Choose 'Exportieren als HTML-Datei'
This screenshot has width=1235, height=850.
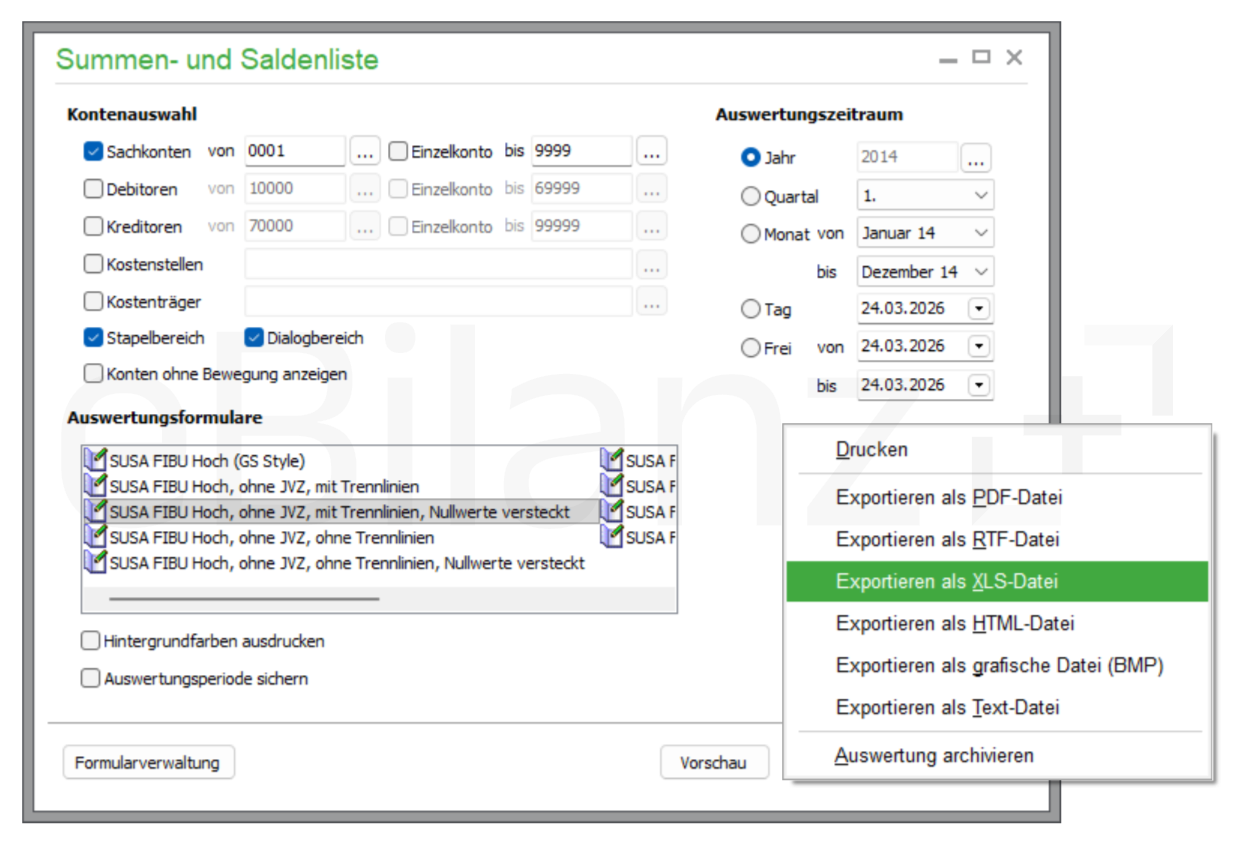tap(997, 623)
